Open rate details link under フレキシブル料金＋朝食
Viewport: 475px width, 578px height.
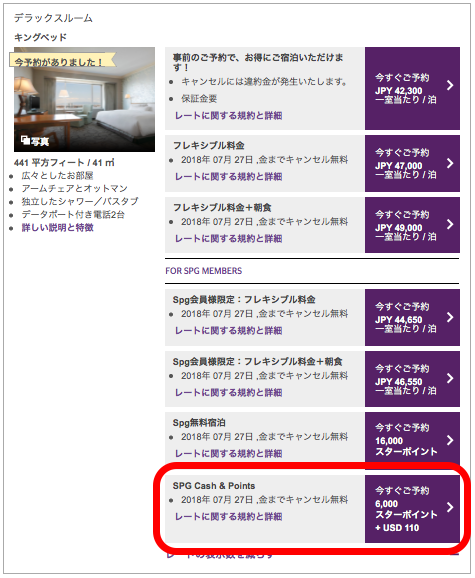pos(228,239)
